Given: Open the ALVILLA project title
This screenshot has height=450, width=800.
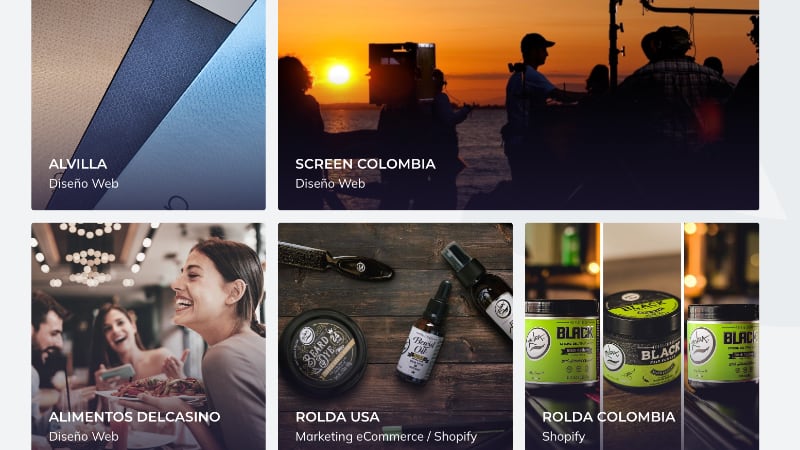Looking at the screenshot, I should click(x=78, y=164).
